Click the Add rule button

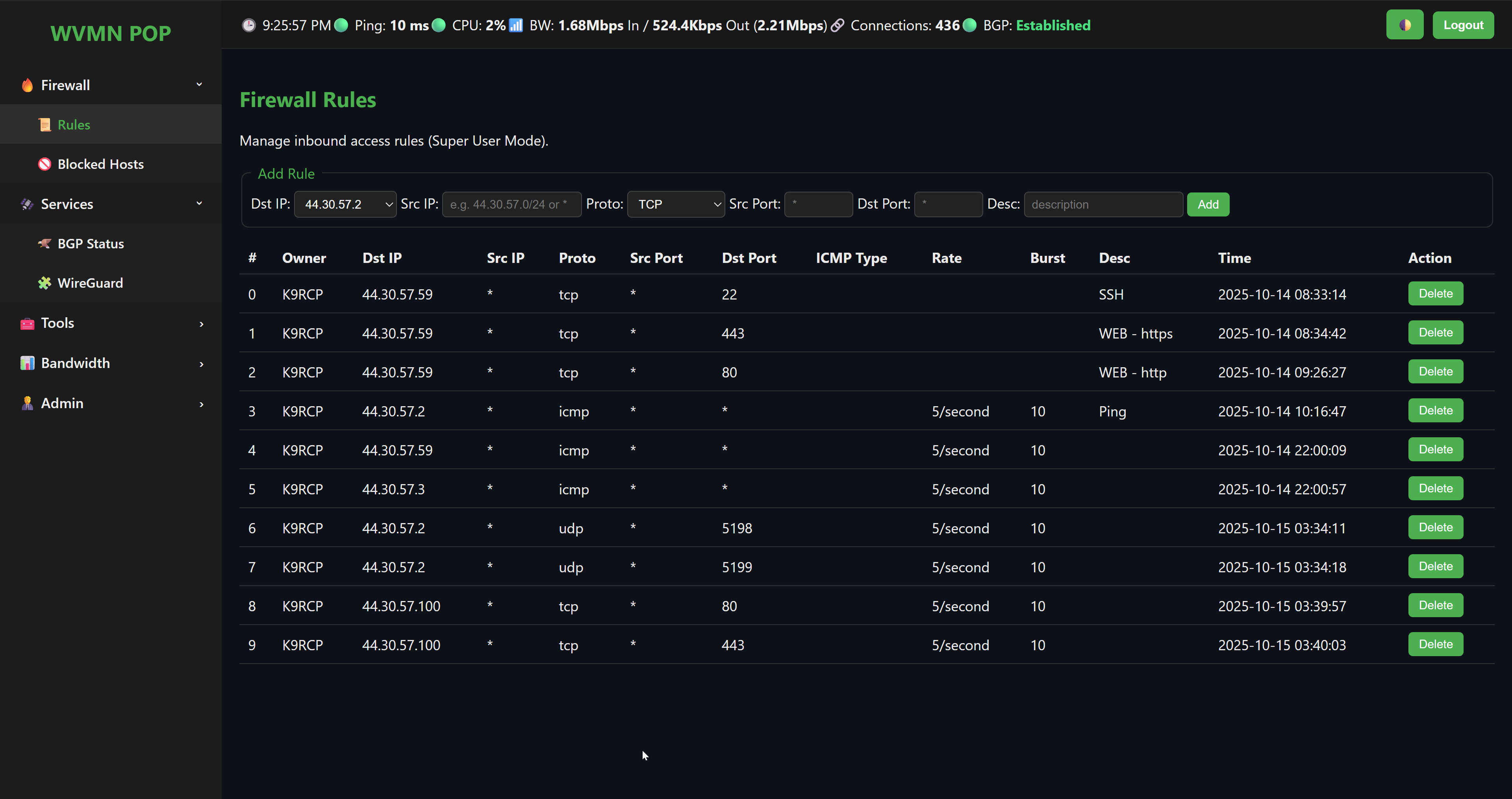pyautogui.click(x=1207, y=204)
